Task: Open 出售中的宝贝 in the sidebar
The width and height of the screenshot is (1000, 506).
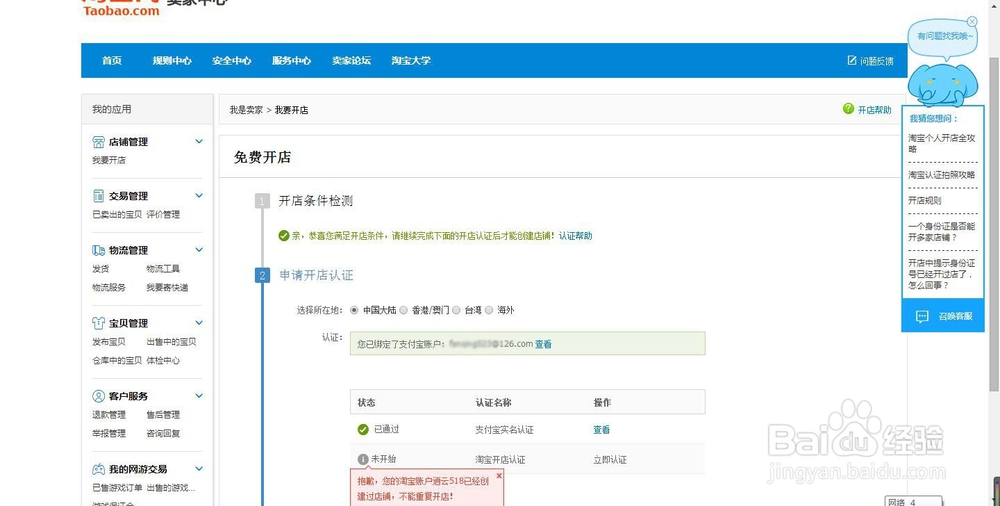Action: 171,341
